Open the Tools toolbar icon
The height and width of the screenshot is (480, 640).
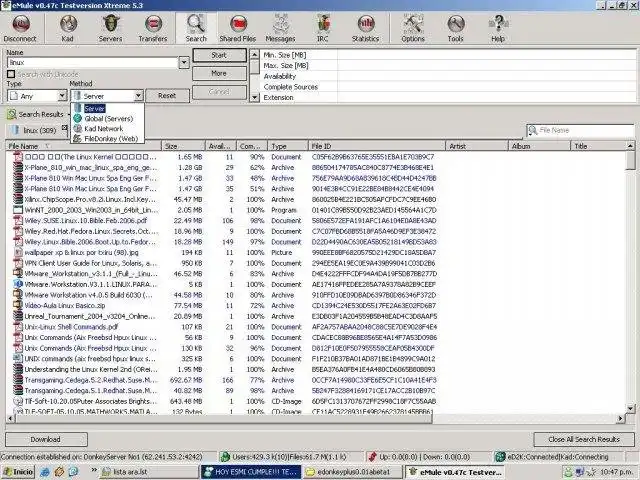[456, 24]
